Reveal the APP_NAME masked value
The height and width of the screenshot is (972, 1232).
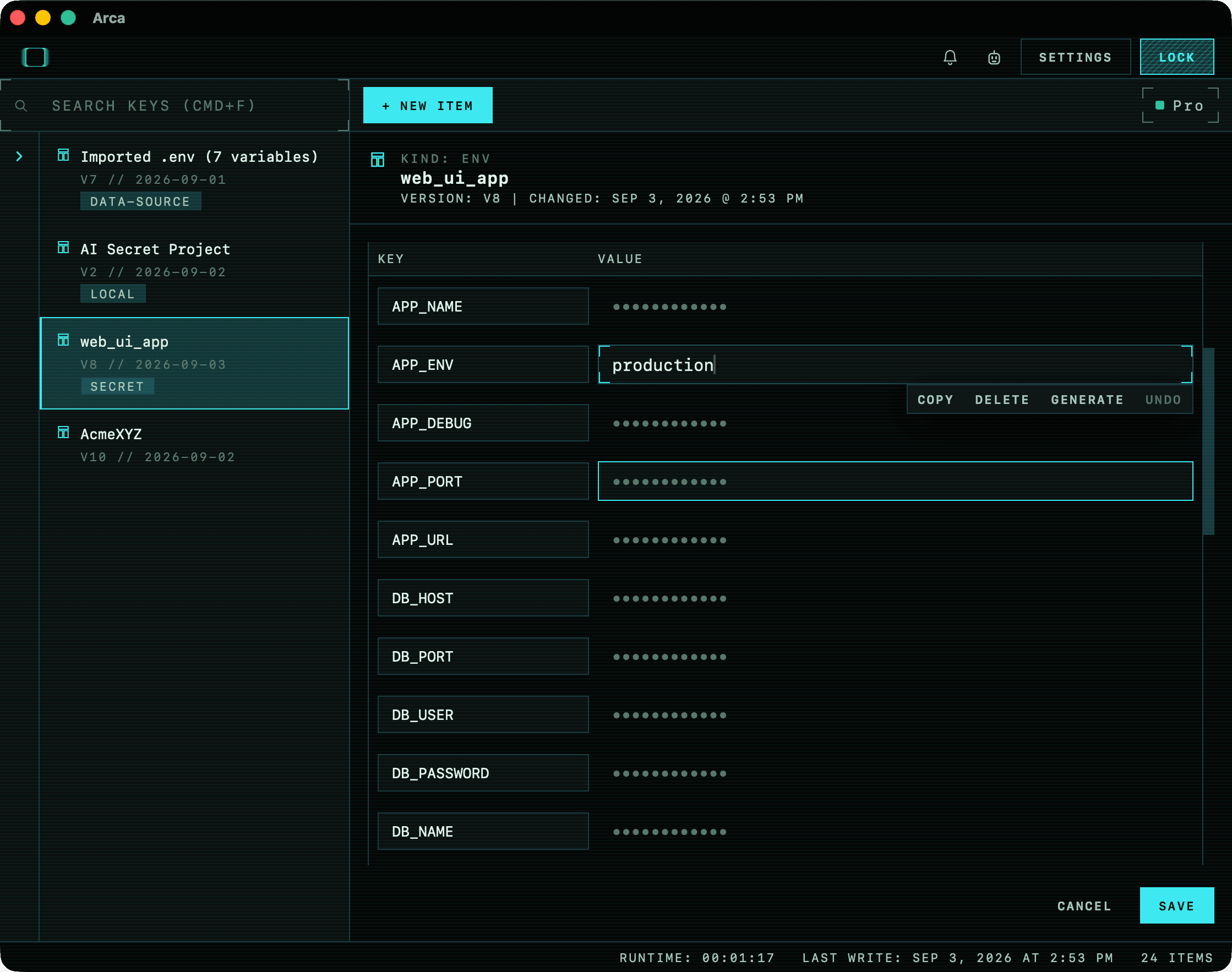pyautogui.click(x=670, y=307)
